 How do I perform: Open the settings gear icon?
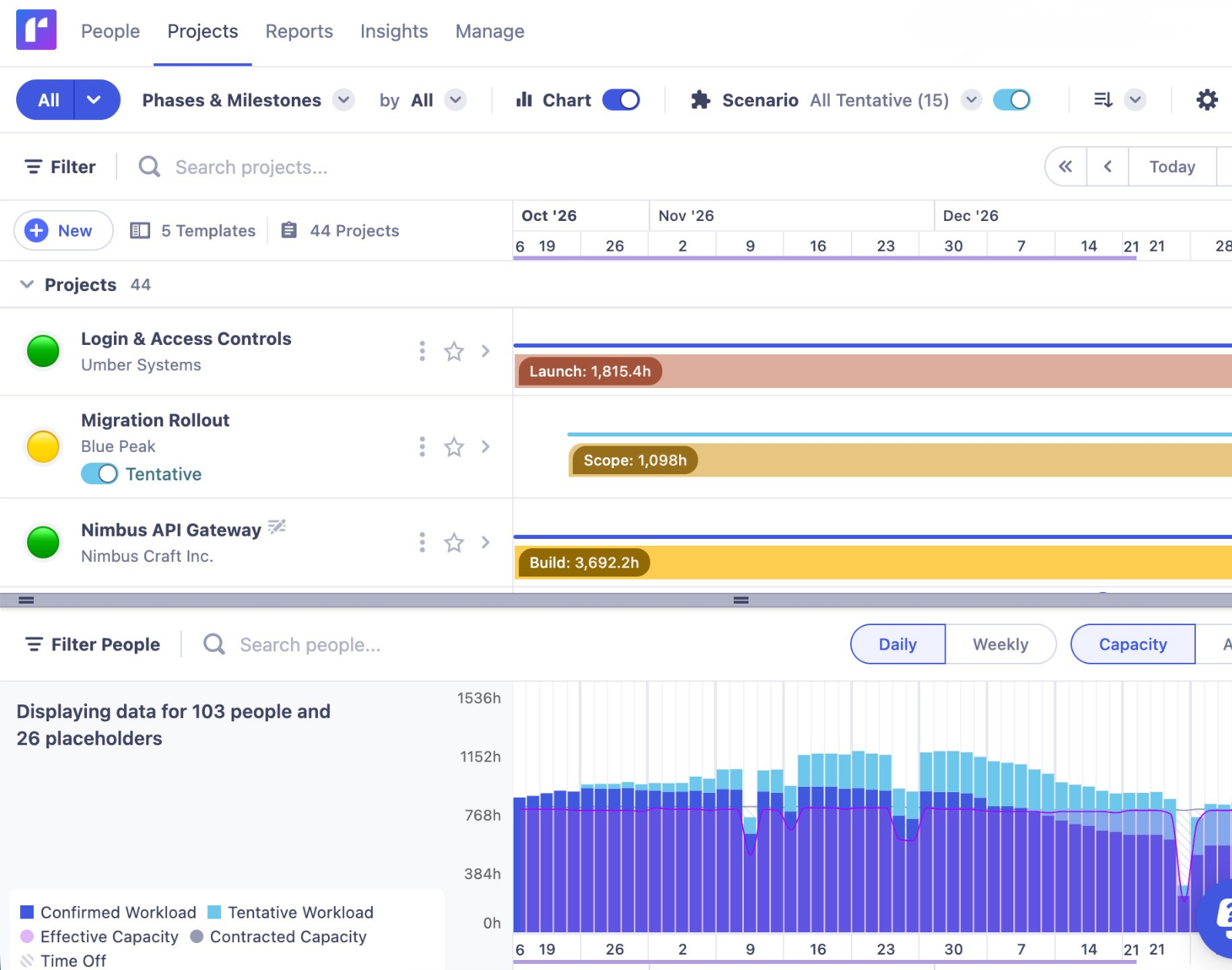(x=1207, y=100)
